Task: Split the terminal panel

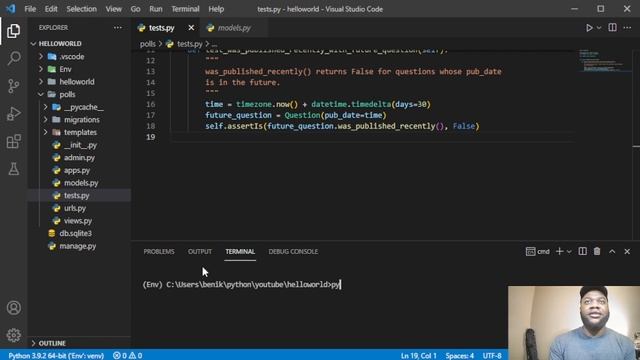Action: coord(582,251)
